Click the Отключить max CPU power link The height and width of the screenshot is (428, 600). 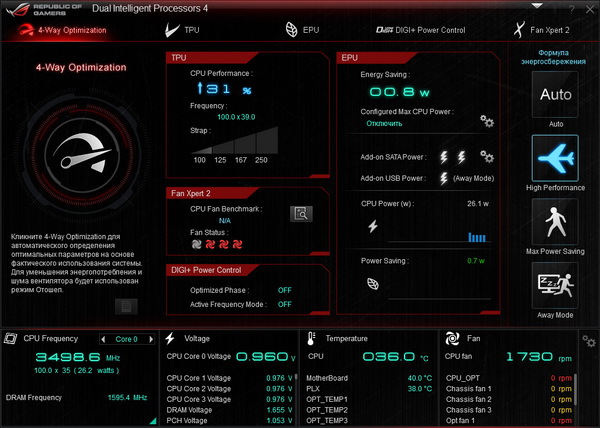[384, 124]
